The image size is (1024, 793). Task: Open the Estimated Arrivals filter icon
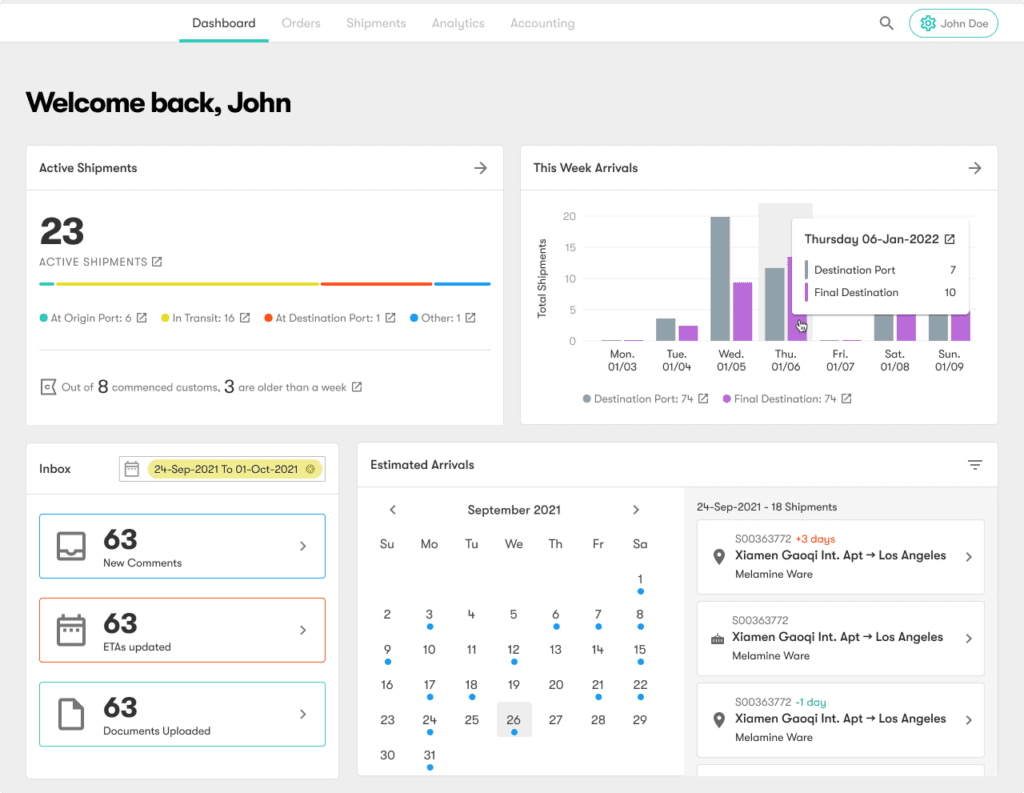pyautogui.click(x=974, y=465)
